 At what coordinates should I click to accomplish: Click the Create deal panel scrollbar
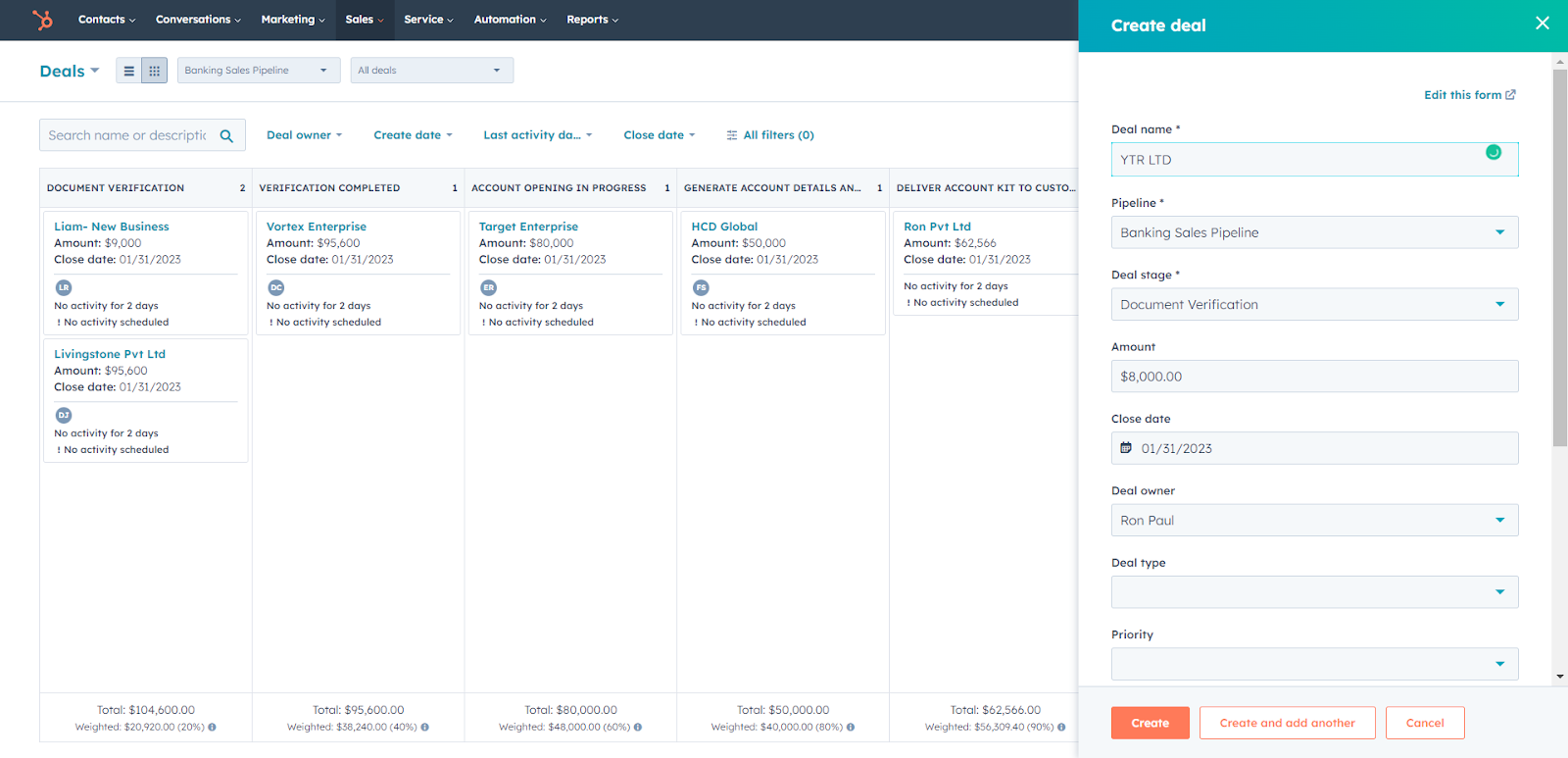pyautogui.click(x=1560, y=258)
